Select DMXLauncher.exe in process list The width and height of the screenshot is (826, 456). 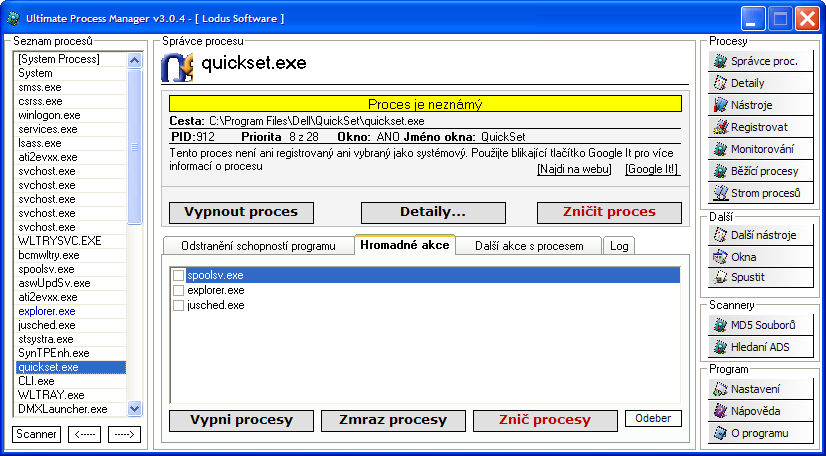point(71,409)
